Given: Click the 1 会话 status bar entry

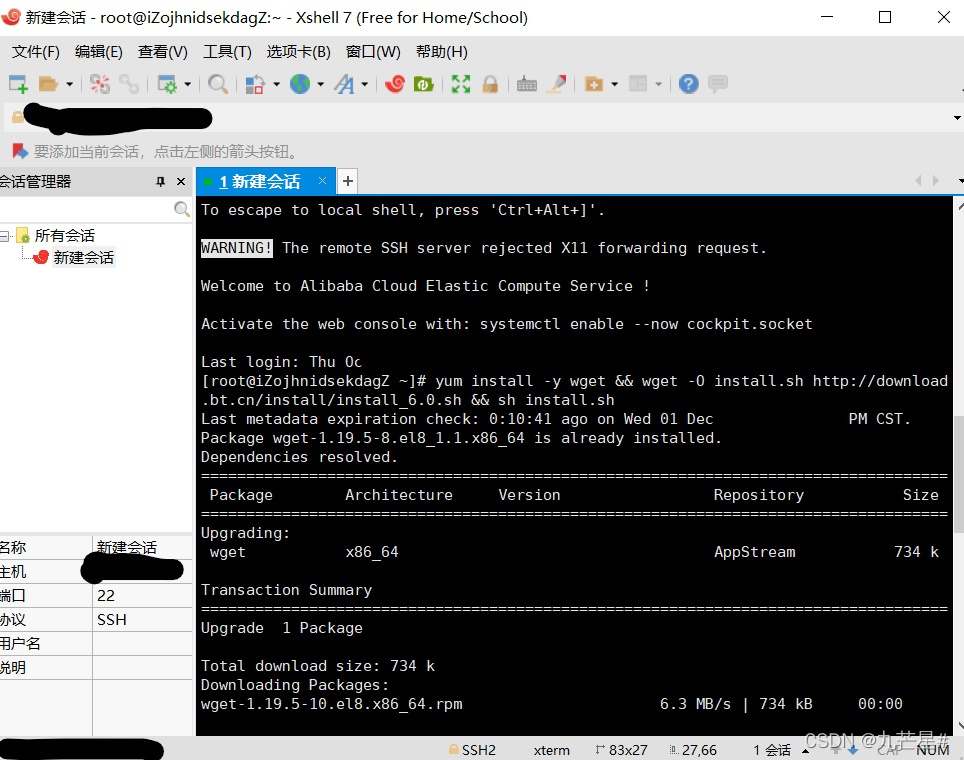Looking at the screenshot, I should point(772,750).
